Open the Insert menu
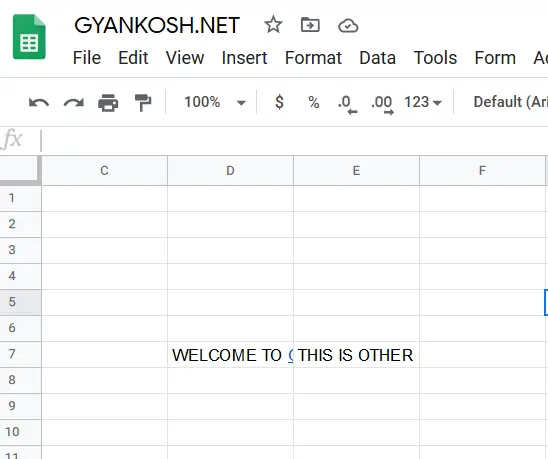 244,58
